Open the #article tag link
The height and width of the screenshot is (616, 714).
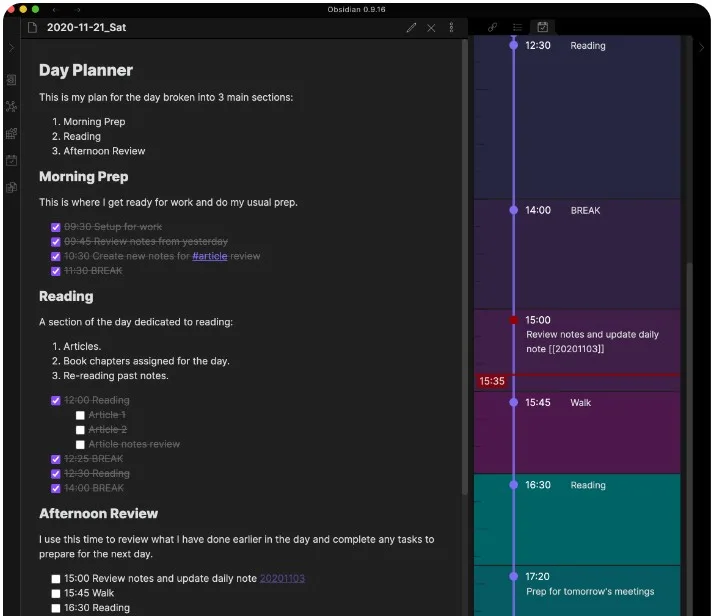point(209,256)
